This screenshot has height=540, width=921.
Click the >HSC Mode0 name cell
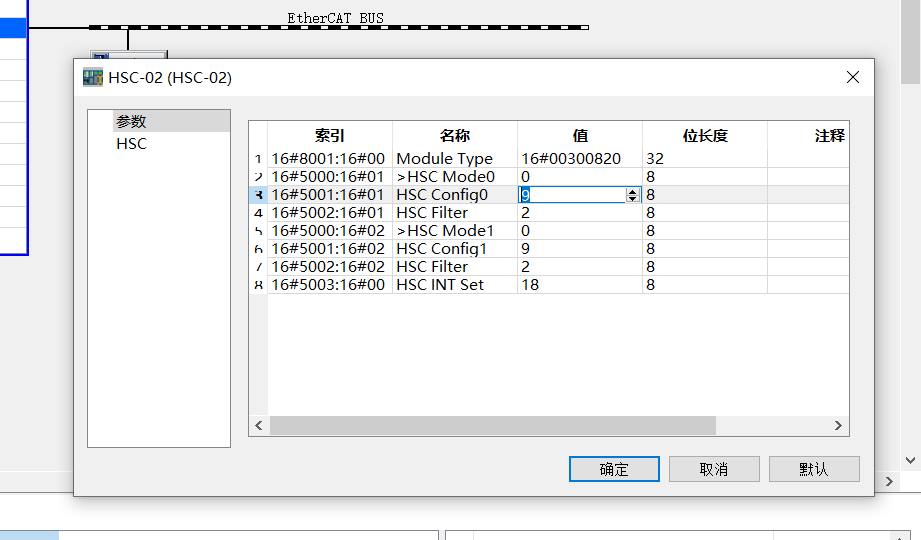coord(455,177)
